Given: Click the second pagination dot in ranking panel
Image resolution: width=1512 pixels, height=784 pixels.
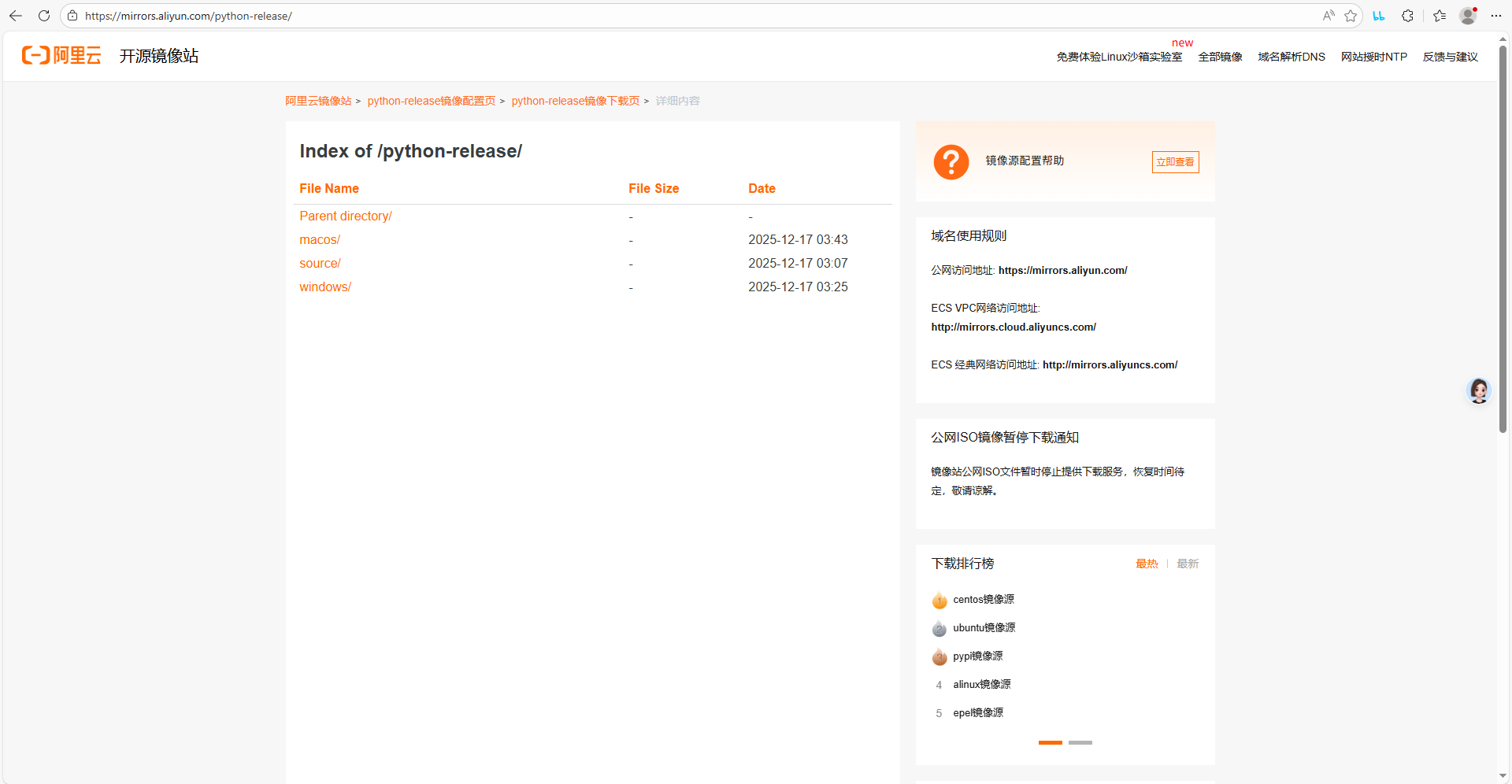Looking at the screenshot, I should tap(1080, 742).
